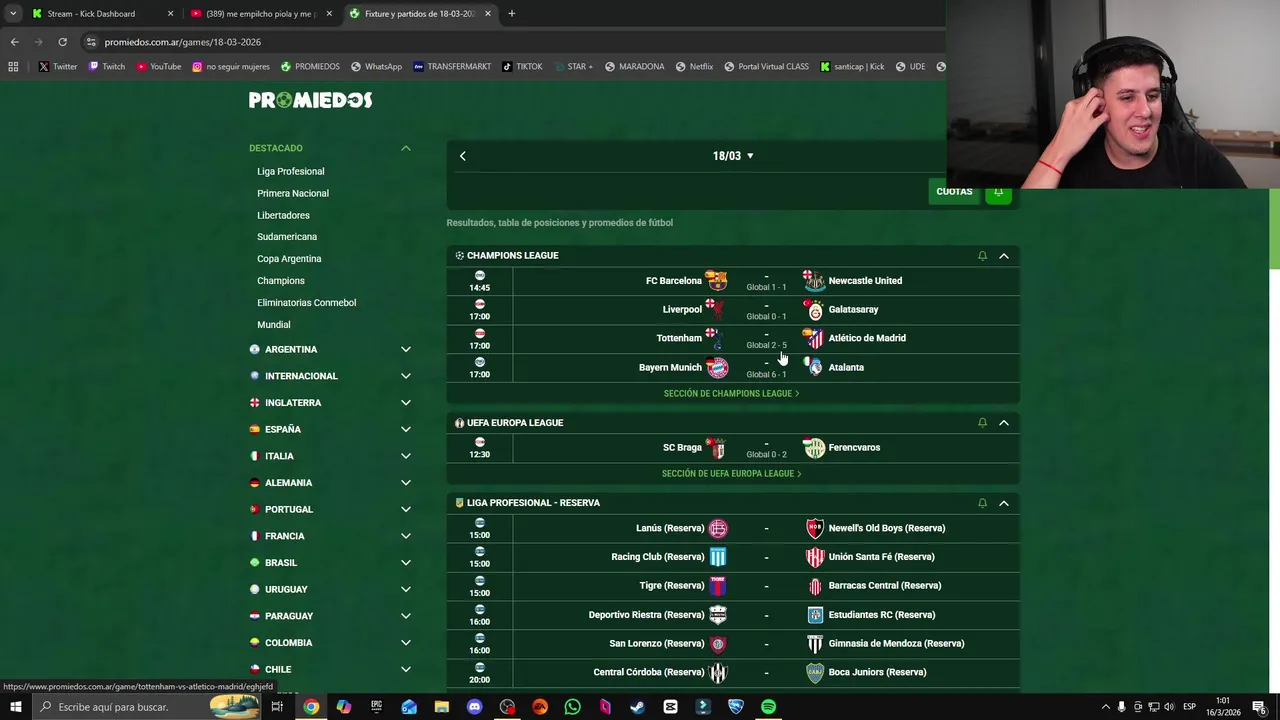This screenshot has height=720, width=1280.
Task: Click the browser back arrow
Action: pos(14,42)
